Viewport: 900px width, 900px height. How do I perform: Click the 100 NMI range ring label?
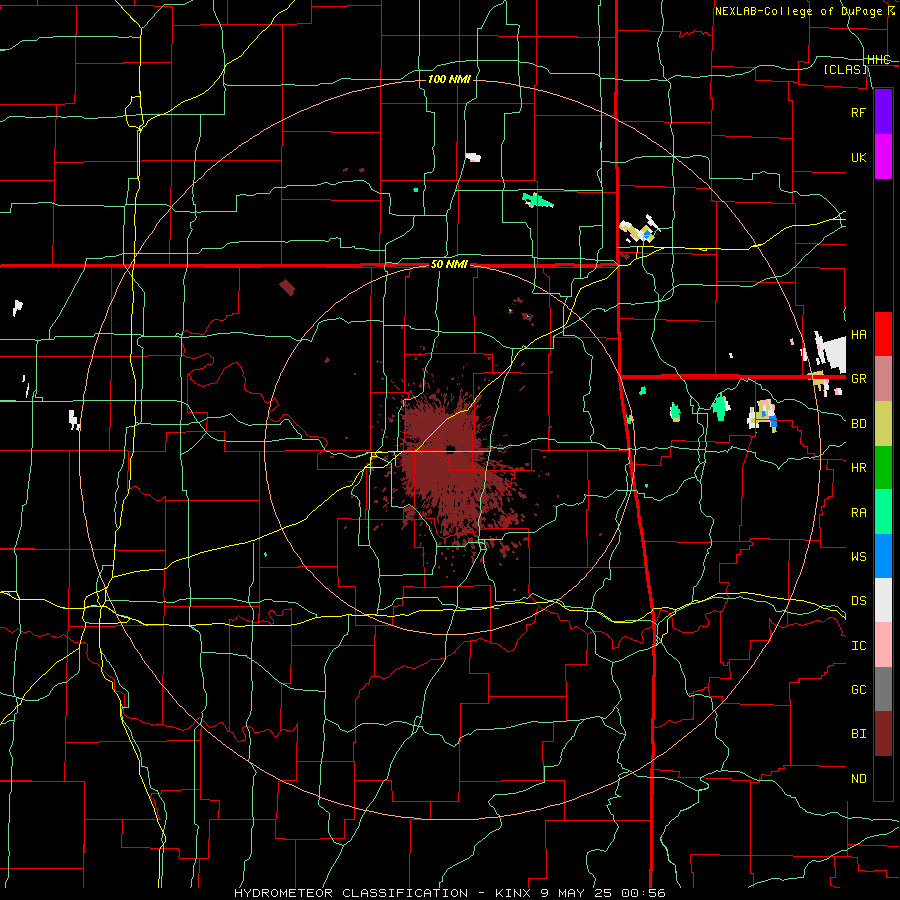[x=449, y=79]
